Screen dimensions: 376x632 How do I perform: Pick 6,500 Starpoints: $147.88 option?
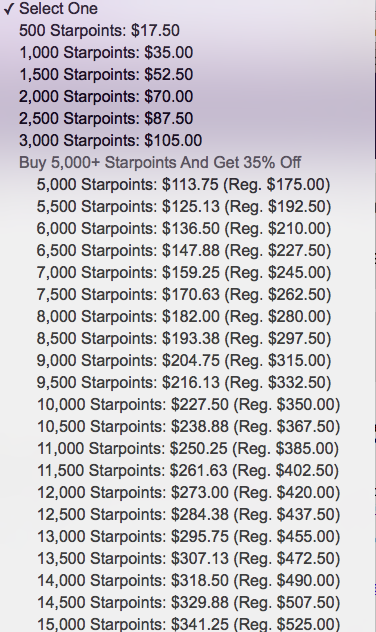[187, 250]
